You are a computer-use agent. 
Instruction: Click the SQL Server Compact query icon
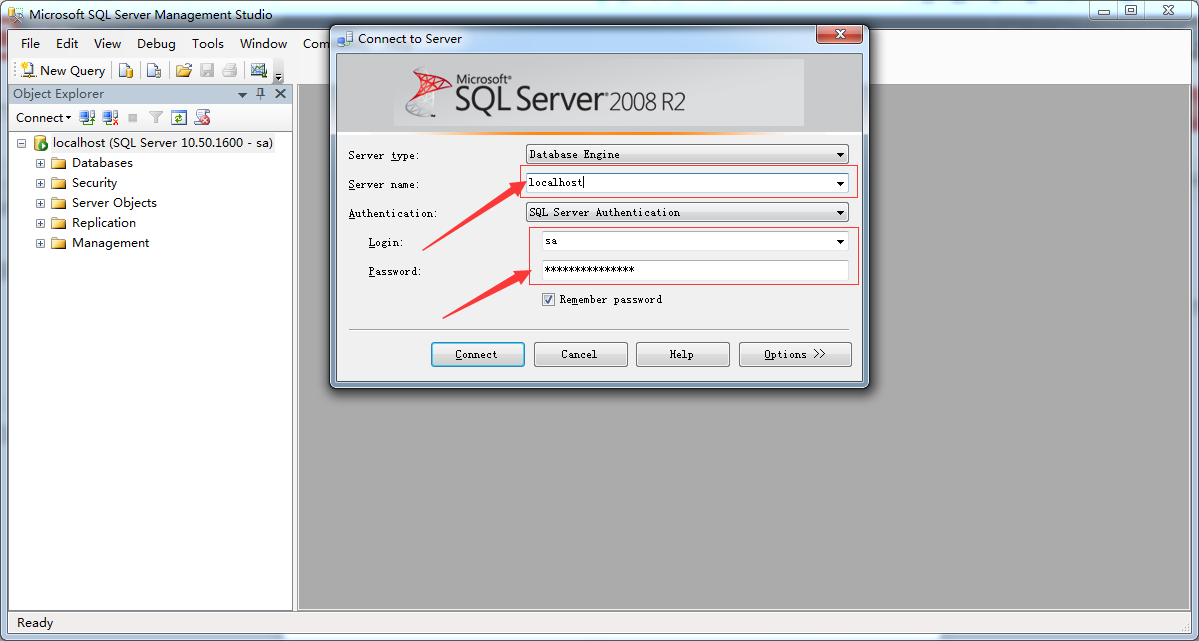tap(154, 70)
